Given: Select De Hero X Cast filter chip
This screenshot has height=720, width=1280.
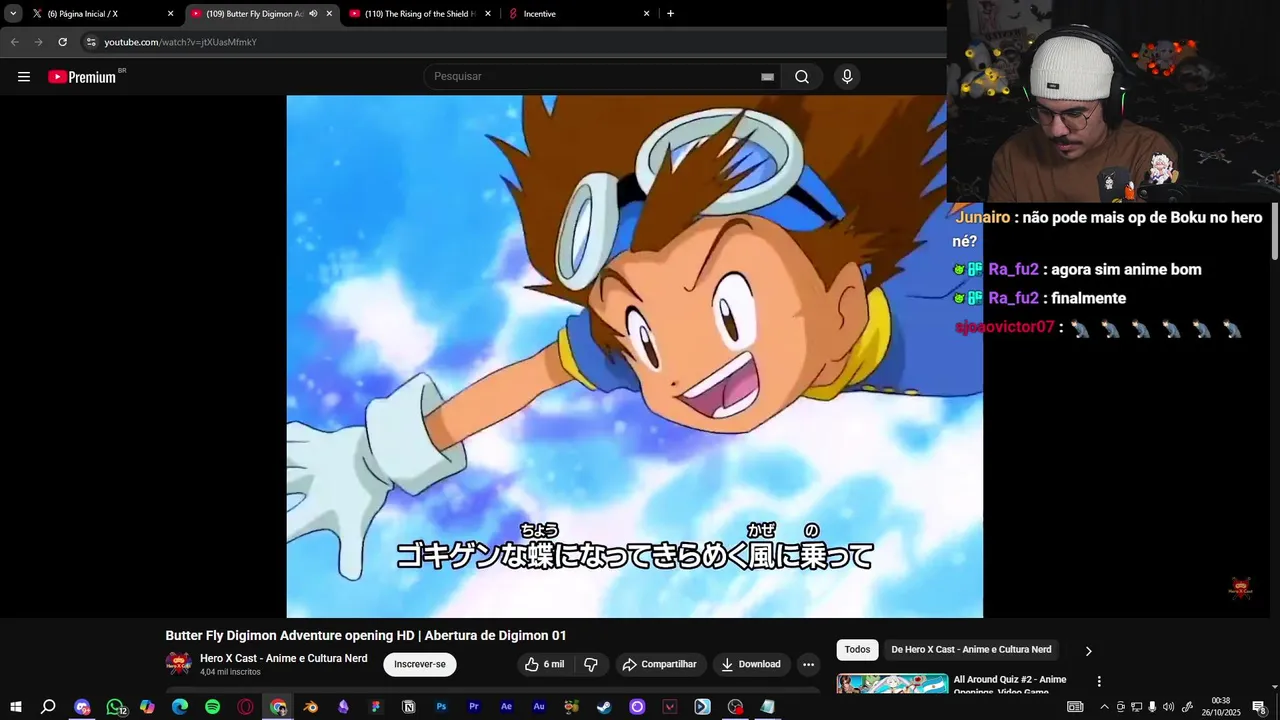Looking at the screenshot, I should pyautogui.click(x=971, y=650).
